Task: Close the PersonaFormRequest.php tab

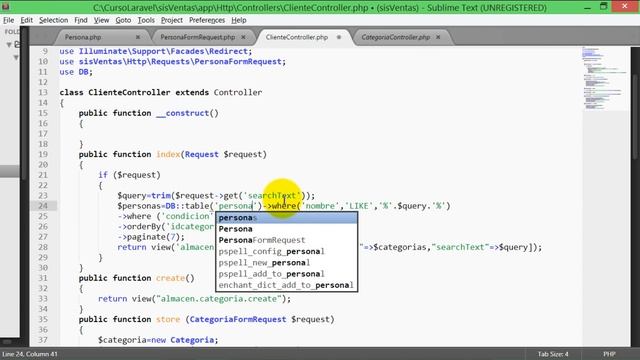Action: tap(244, 37)
